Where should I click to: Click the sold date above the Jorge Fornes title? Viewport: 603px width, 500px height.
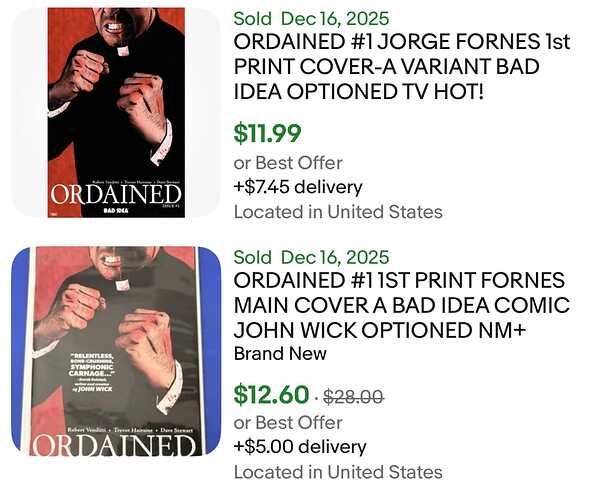(x=339, y=19)
